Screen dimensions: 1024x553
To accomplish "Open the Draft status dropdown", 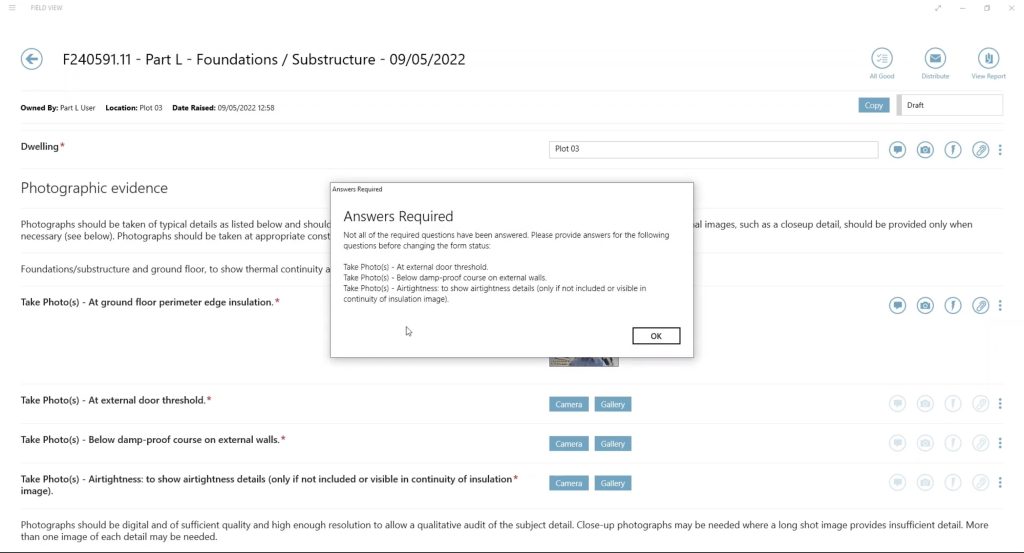I will tap(950, 105).
